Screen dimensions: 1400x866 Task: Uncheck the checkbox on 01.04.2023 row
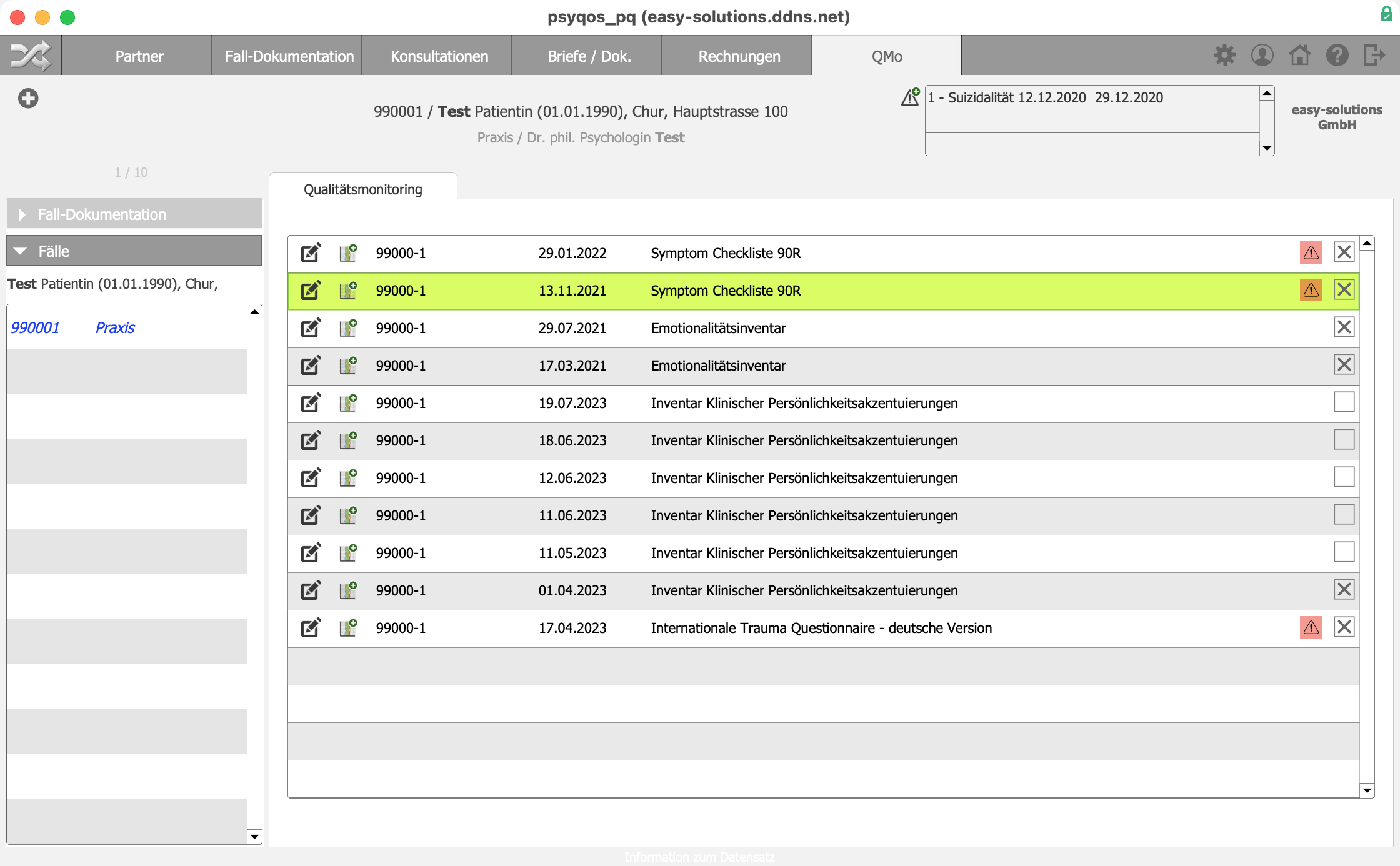point(1344,589)
